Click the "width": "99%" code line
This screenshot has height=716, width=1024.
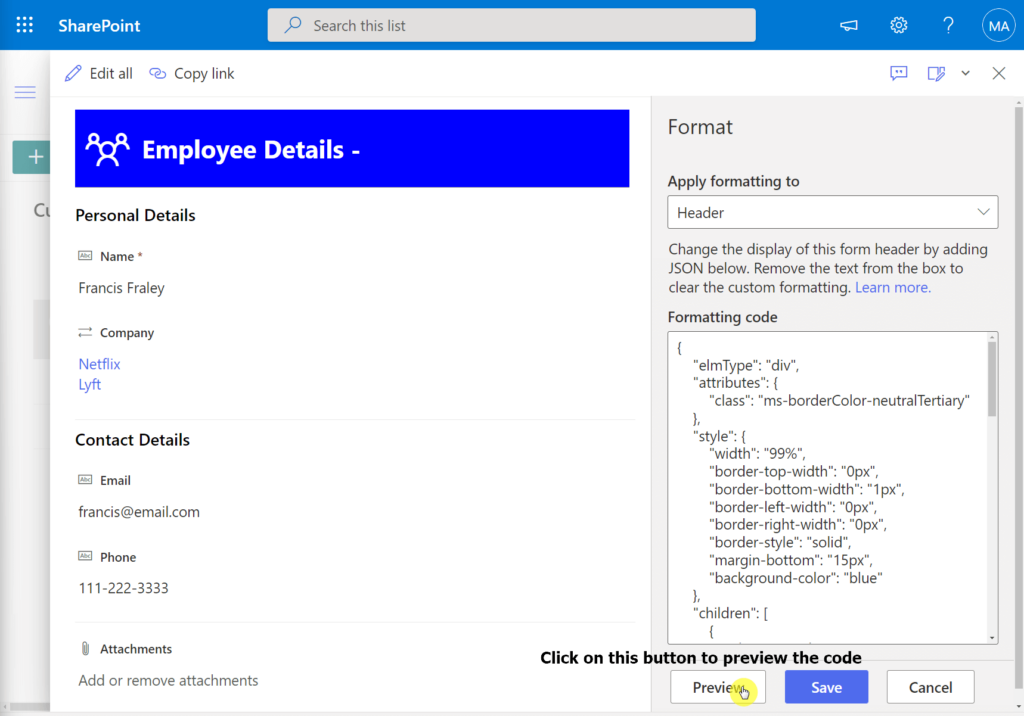tap(757, 454)
